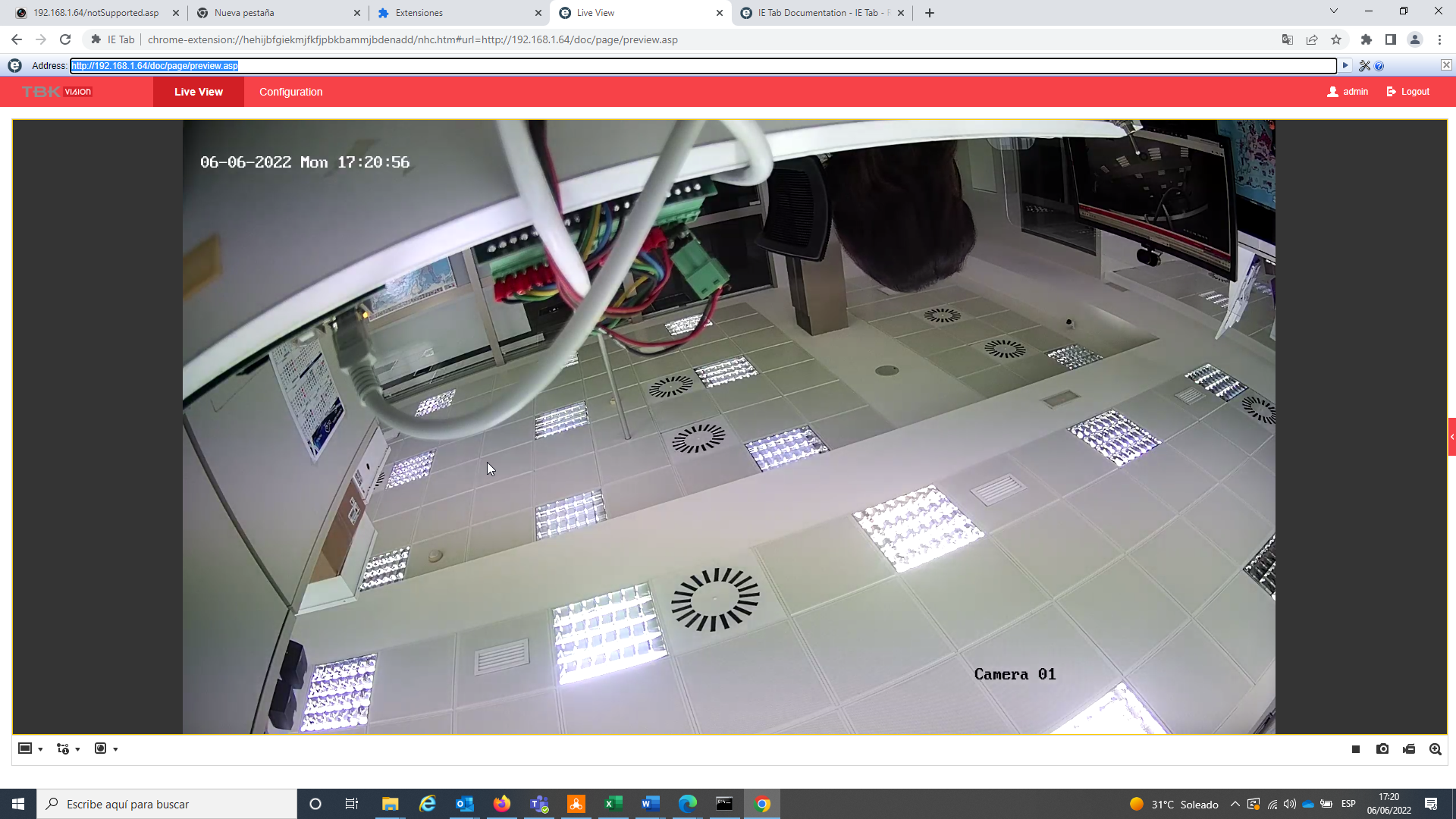Enable digital zoom with the magnifier icon
This screenshot has width=1456, height=819.
coord(1436,749)
